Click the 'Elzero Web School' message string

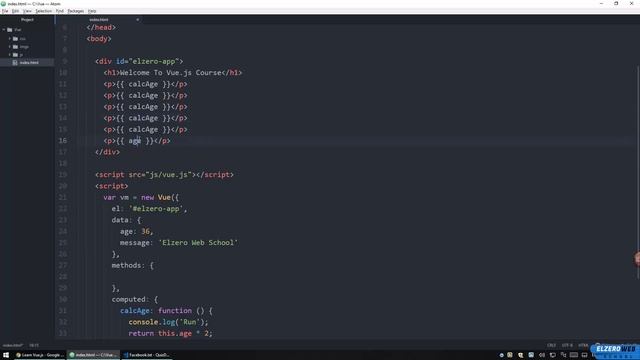click(198, 243)
